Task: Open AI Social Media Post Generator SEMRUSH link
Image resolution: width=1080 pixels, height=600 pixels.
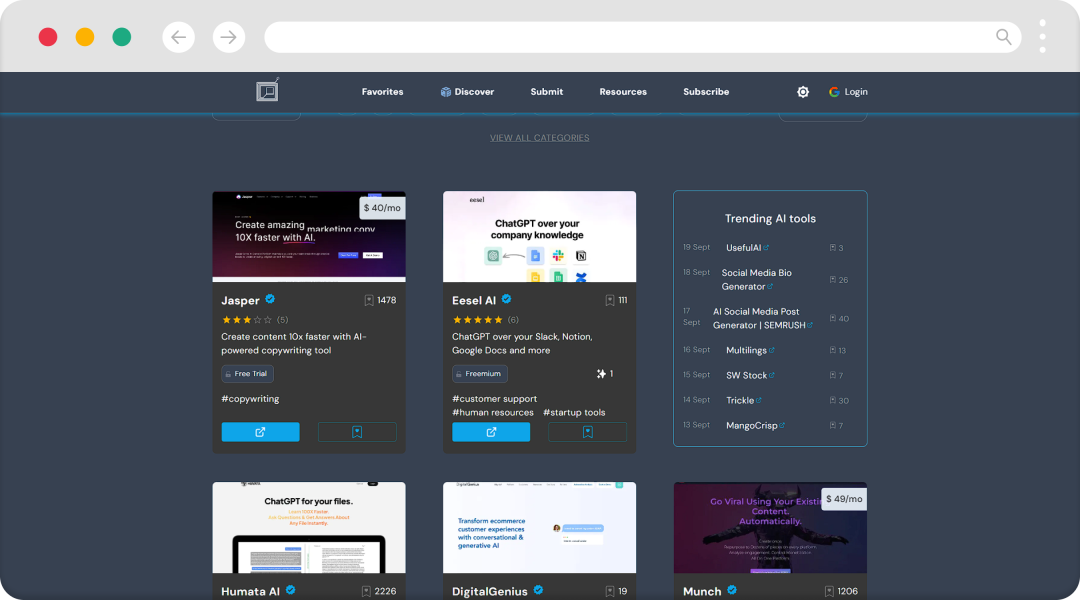Action: tap(762, 318)
